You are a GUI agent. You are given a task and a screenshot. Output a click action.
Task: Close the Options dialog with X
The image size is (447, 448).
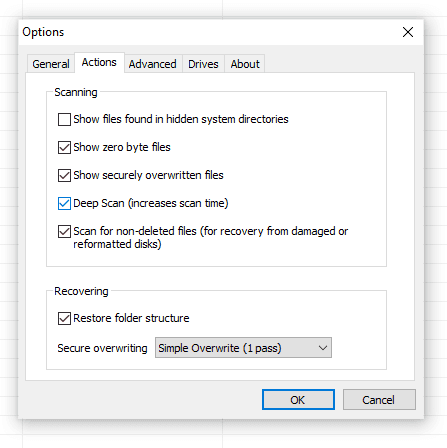click(408, 32)
